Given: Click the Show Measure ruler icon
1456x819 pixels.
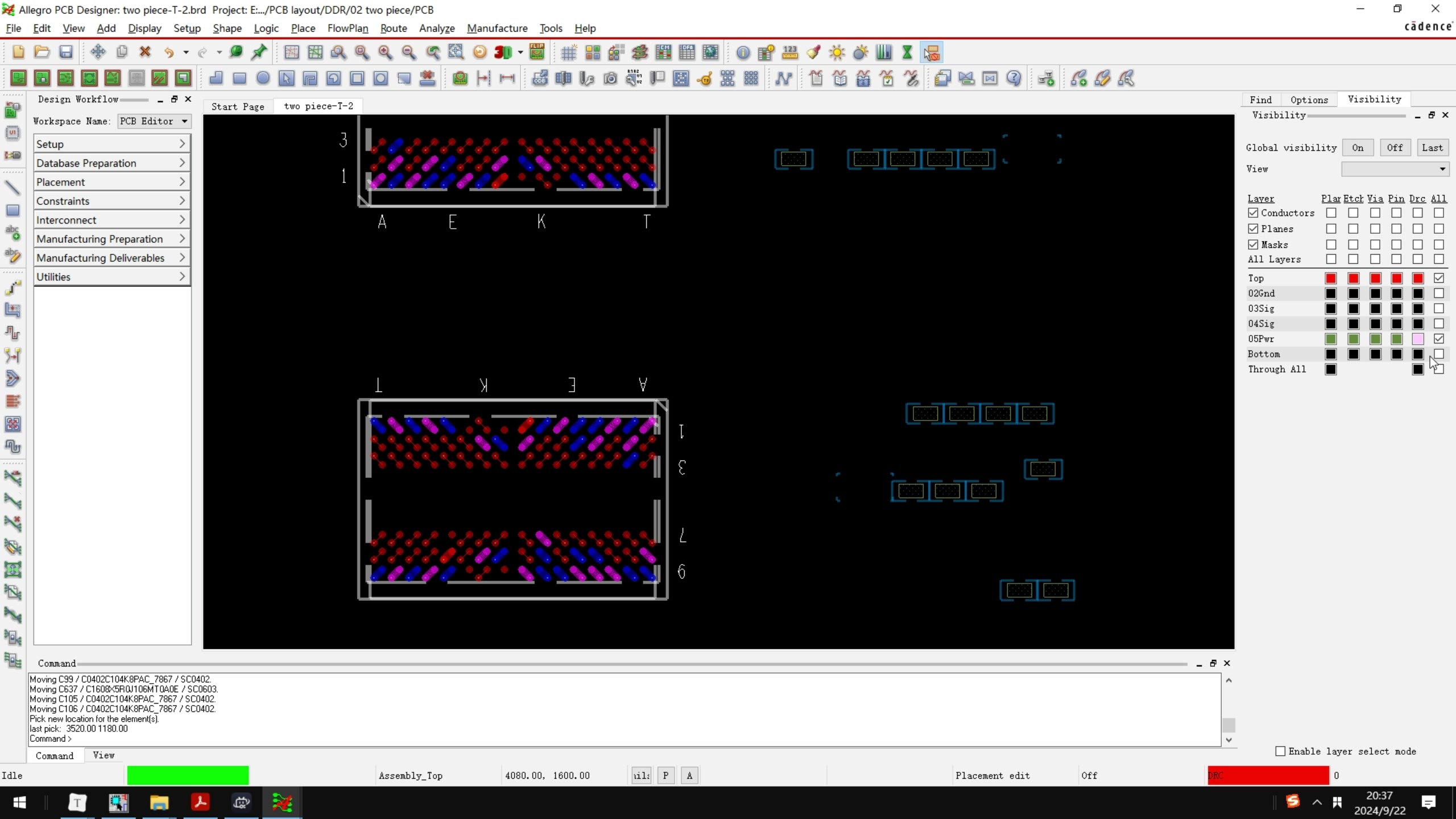Looking at the screenshot, I should [790, 53].
